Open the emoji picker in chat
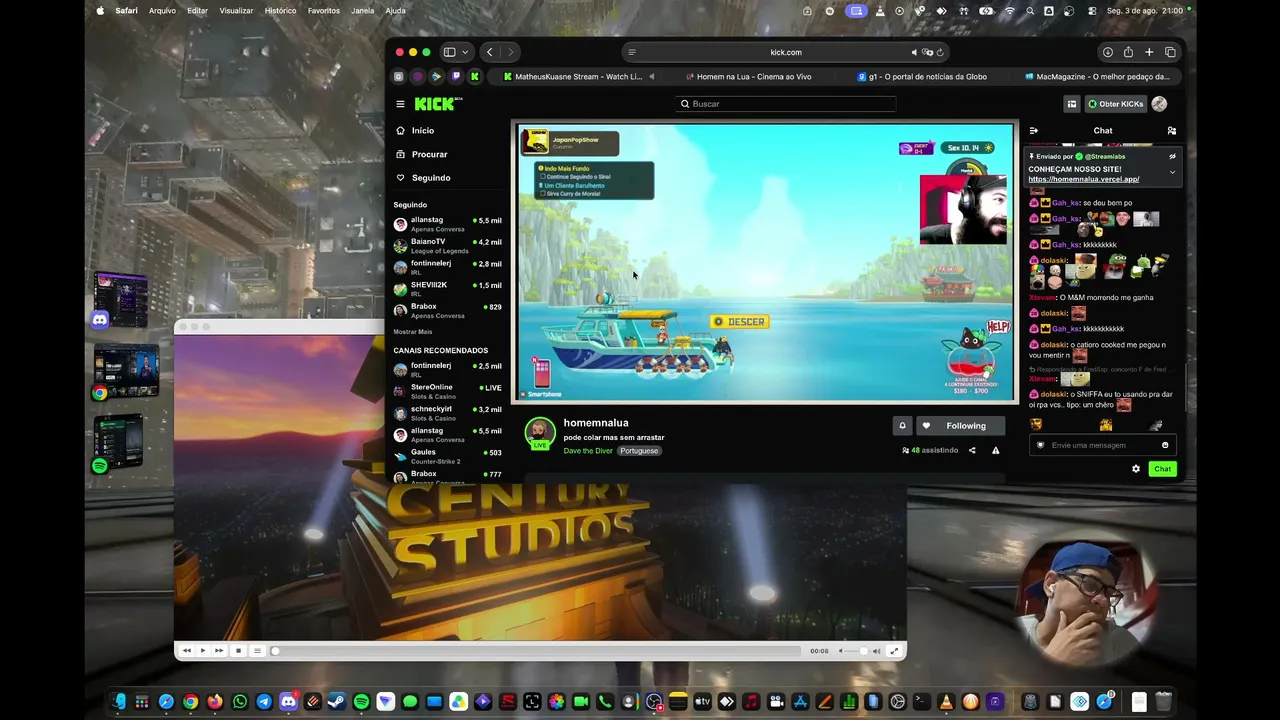 click(1165, 445)
